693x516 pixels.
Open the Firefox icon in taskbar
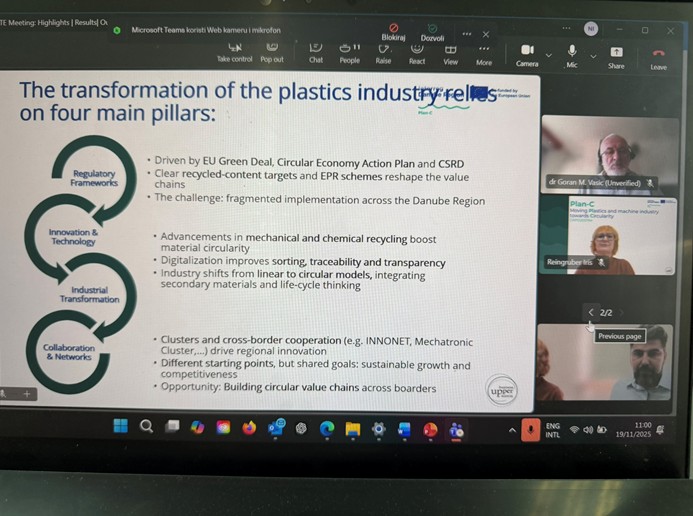pyautogui.click(x=249, y=428)
